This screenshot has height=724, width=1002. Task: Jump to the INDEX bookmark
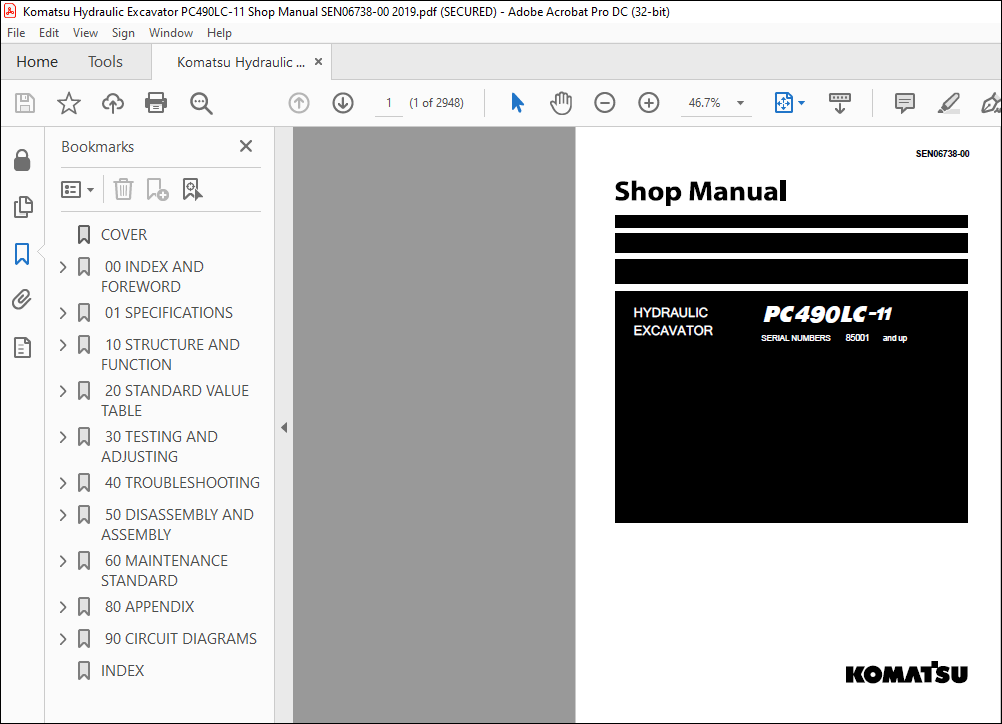[x=123, y=670]
